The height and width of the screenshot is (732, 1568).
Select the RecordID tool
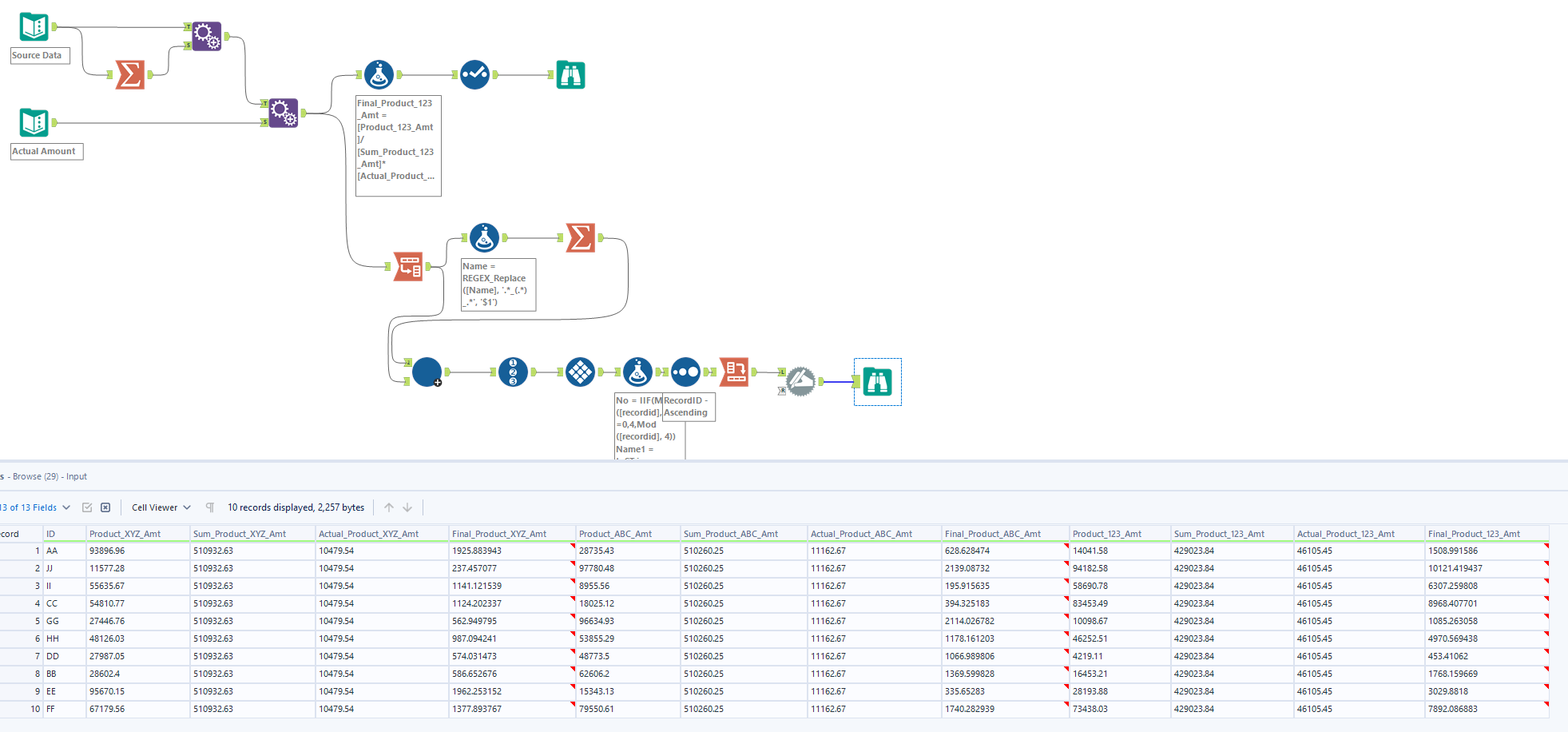(x=514, y=372)
